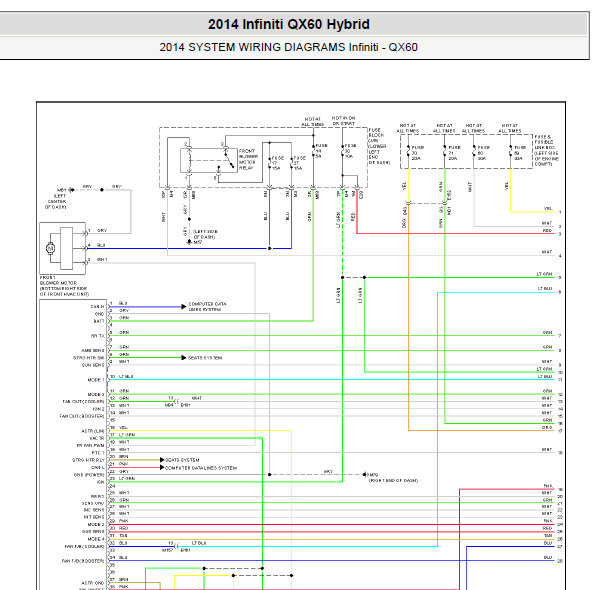Click the 'FRONT BLOWER MOTOR' caption text
Viewport: 594px width, 590px height.
(x=64, y=286)
